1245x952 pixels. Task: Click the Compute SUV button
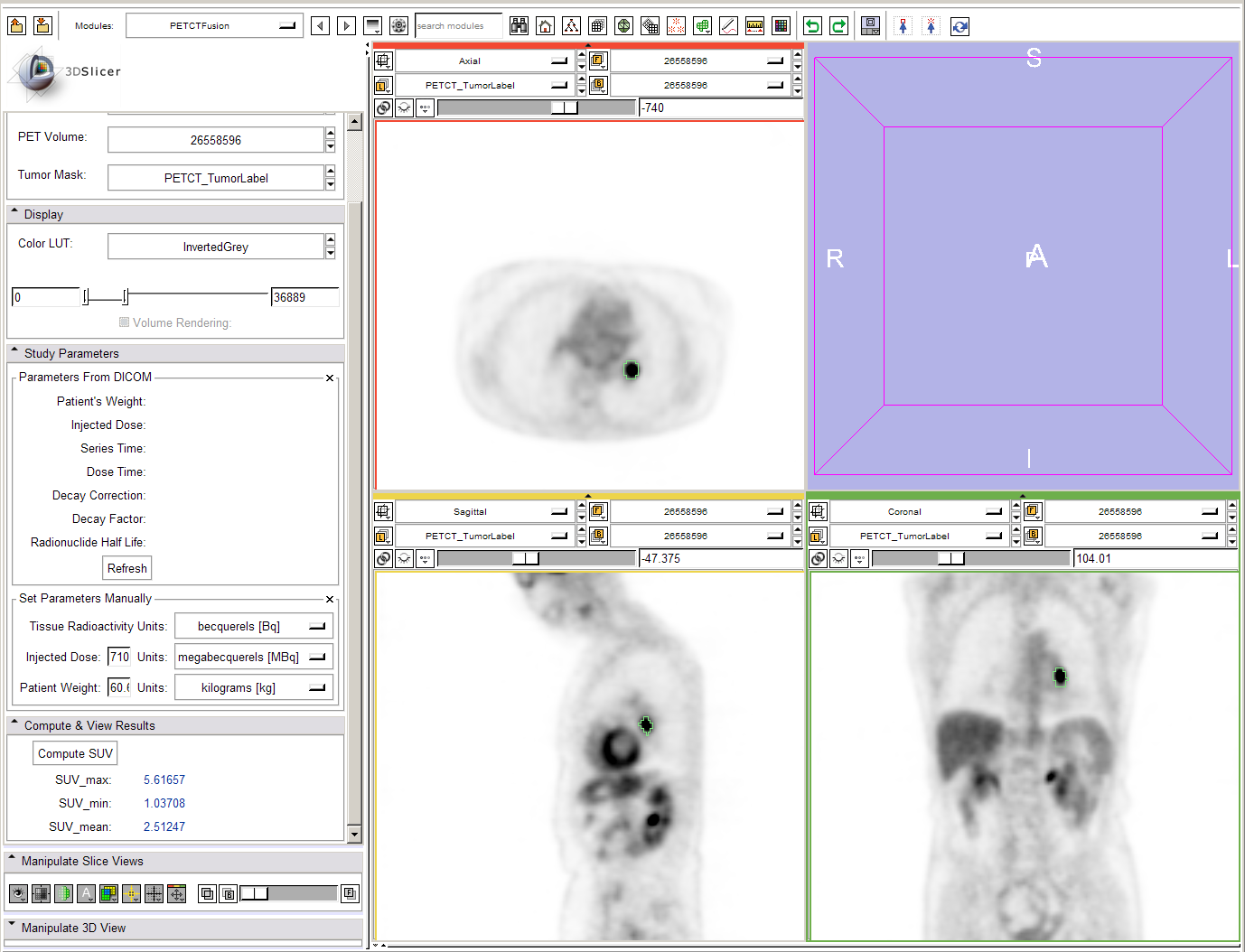tap(75, 753)
